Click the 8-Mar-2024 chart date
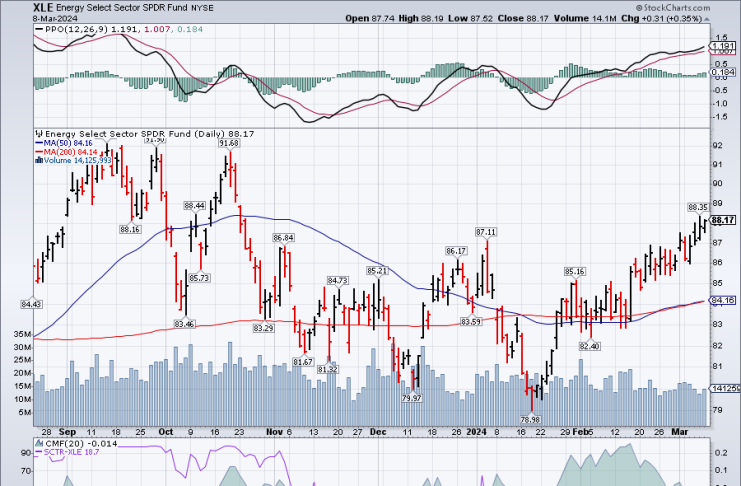Image resolution: width=741 pixels, height=486 pixels. (x=28, y=17)
